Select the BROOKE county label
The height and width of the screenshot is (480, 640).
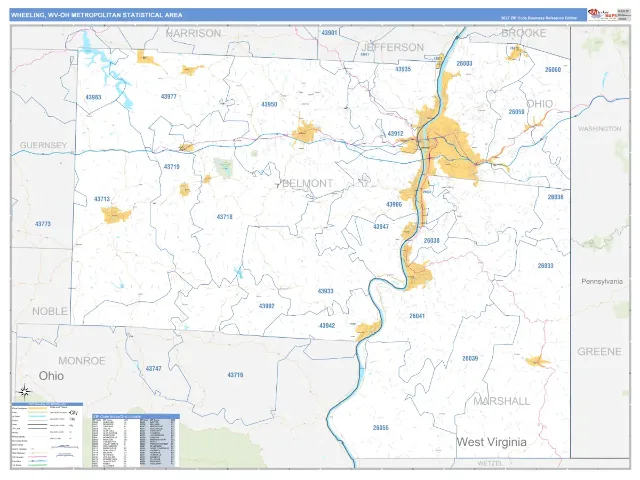point(524,33)
